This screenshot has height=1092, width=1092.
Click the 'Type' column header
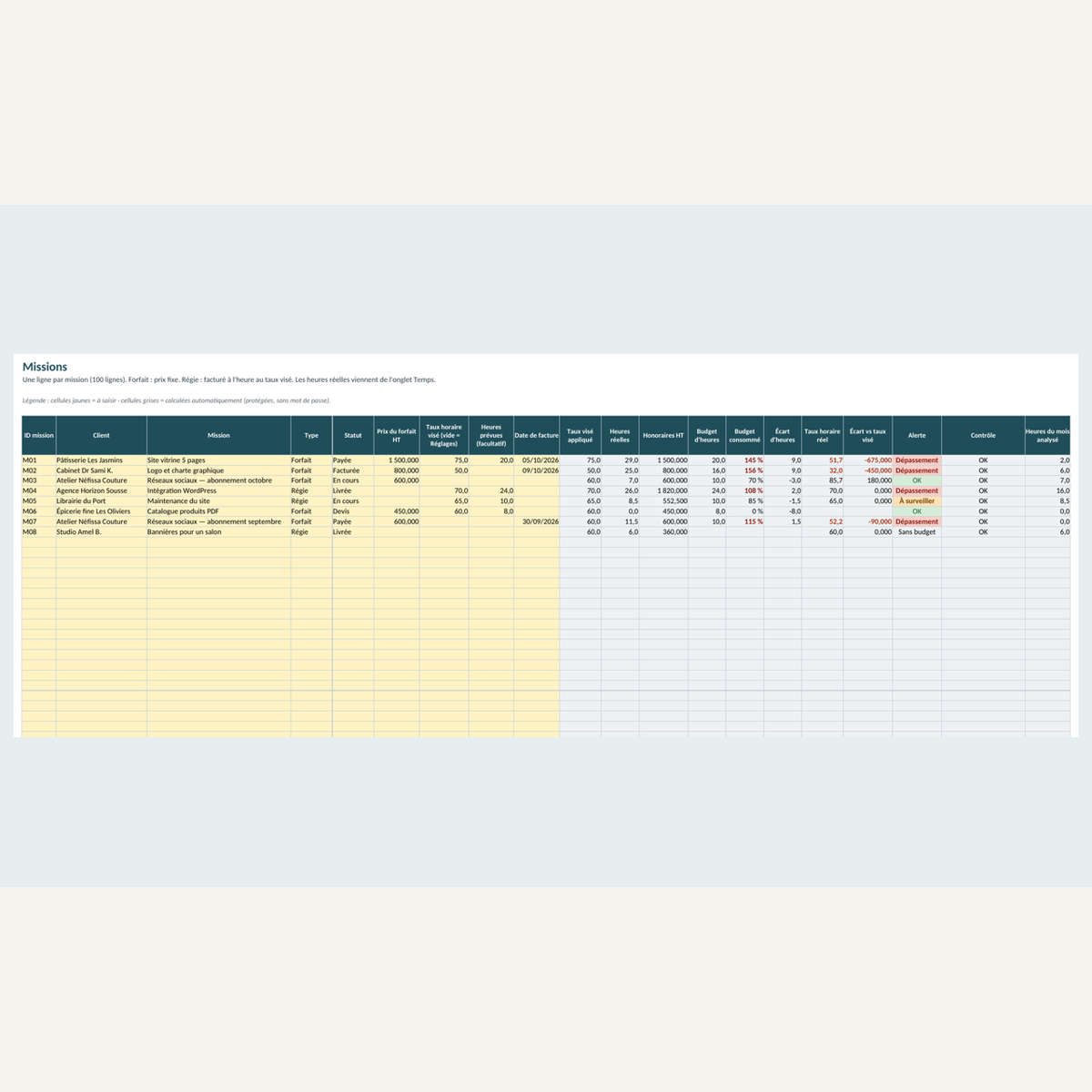click(311, 435)
